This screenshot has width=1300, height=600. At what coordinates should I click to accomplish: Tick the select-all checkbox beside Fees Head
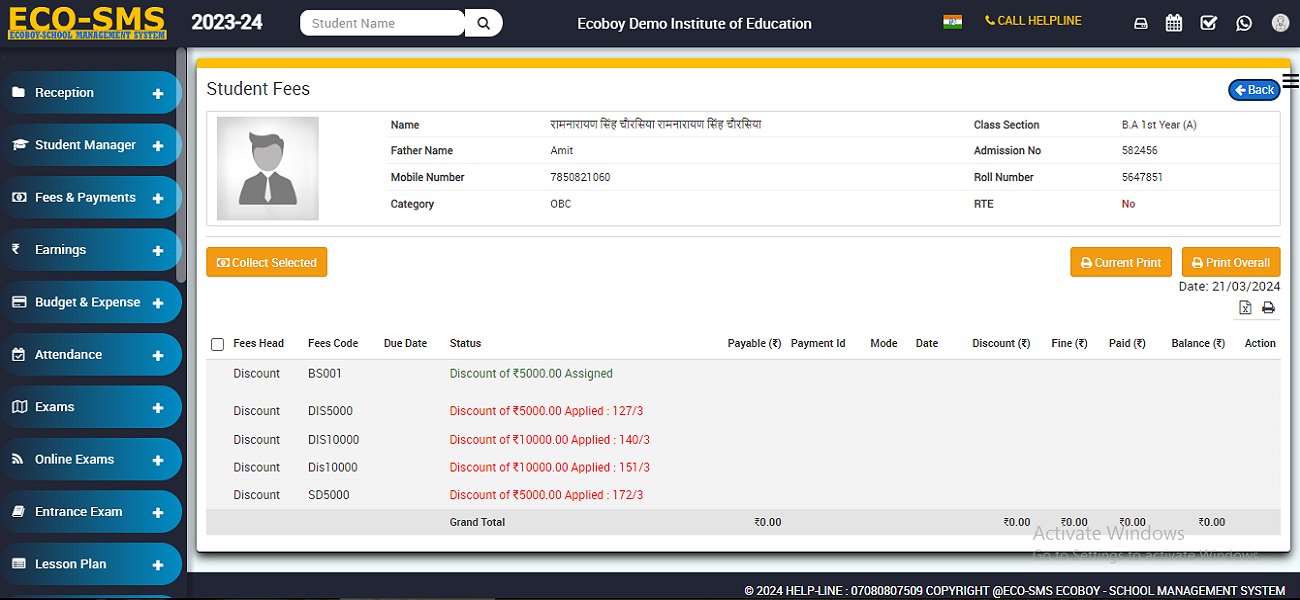pyautogui.click(x=217, y=344)
